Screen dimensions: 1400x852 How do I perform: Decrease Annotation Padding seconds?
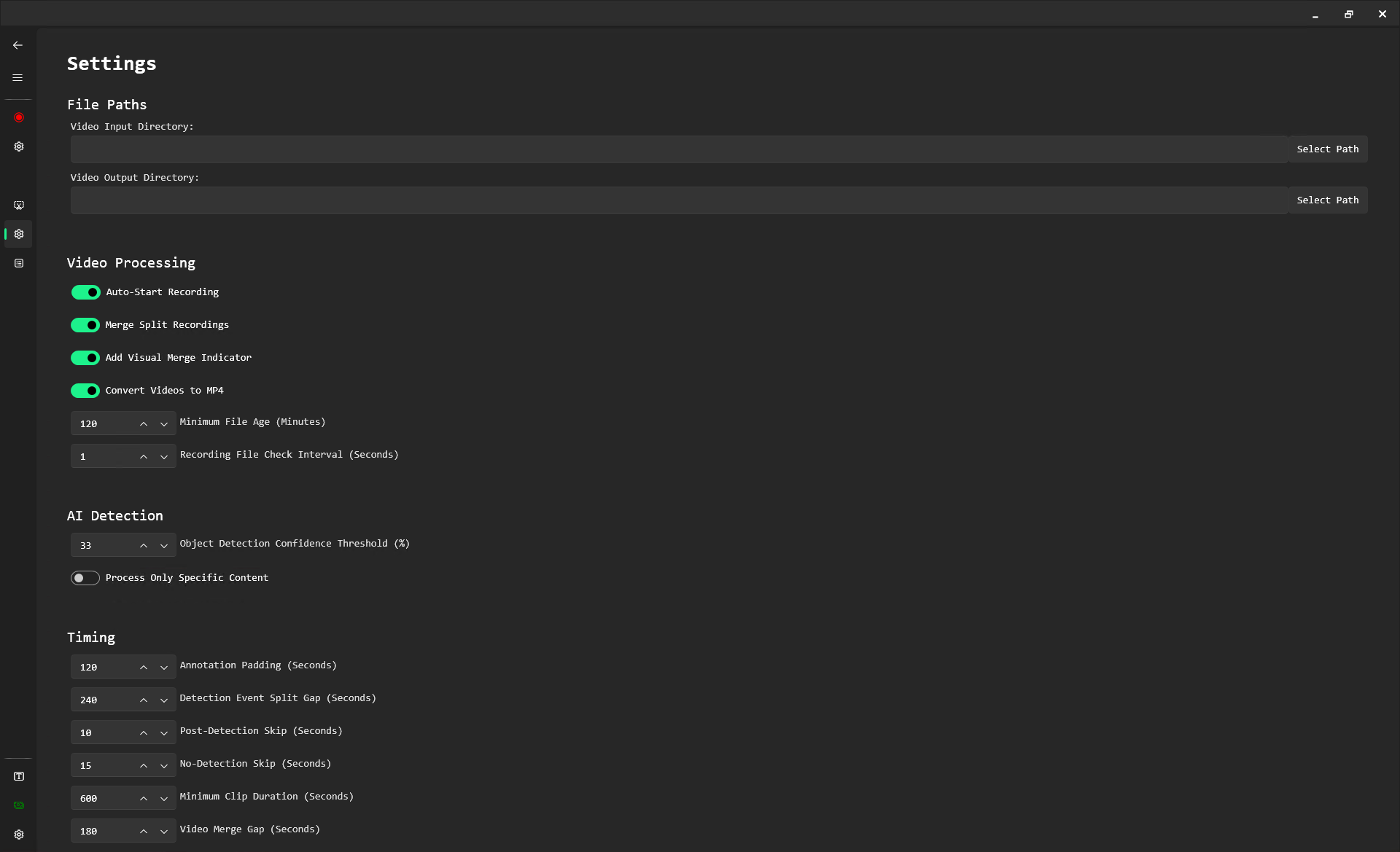coord(164,668)
